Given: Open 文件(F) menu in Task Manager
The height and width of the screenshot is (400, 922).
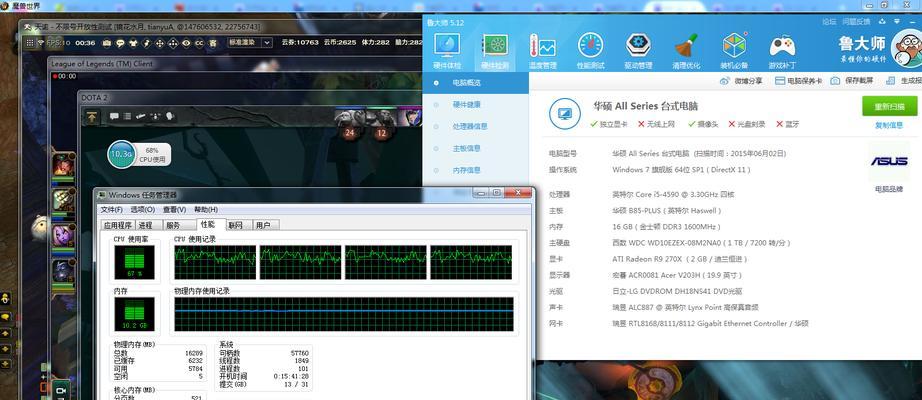Looking at the screenshot, I should pos(111,209).
